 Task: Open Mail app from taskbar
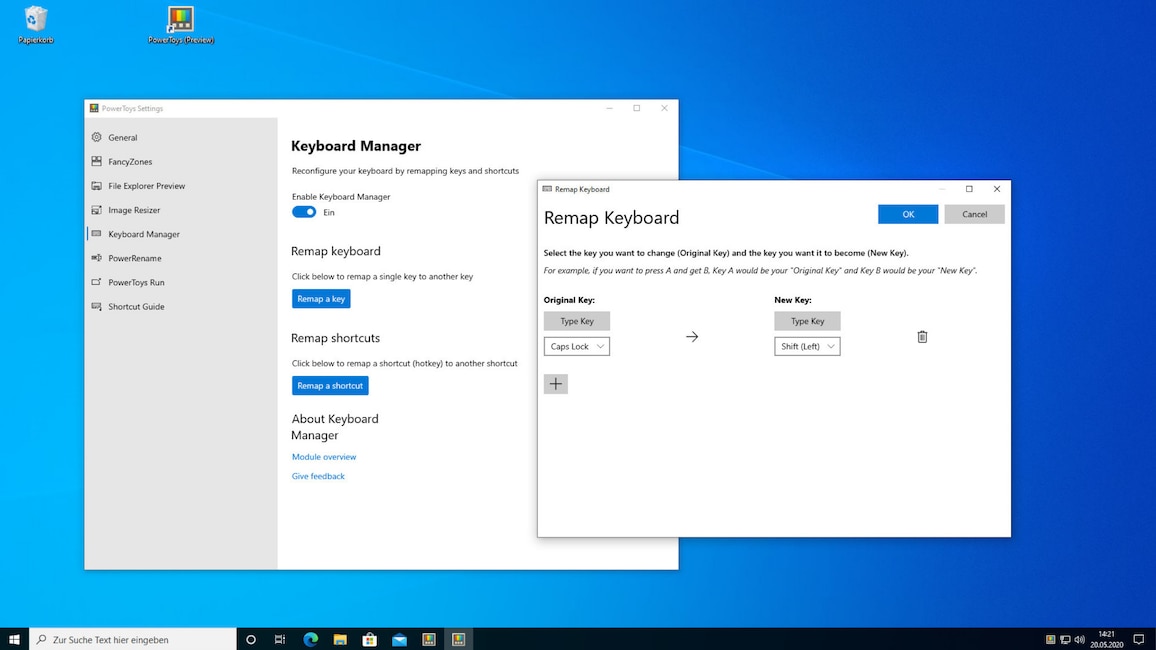[400, 639]
